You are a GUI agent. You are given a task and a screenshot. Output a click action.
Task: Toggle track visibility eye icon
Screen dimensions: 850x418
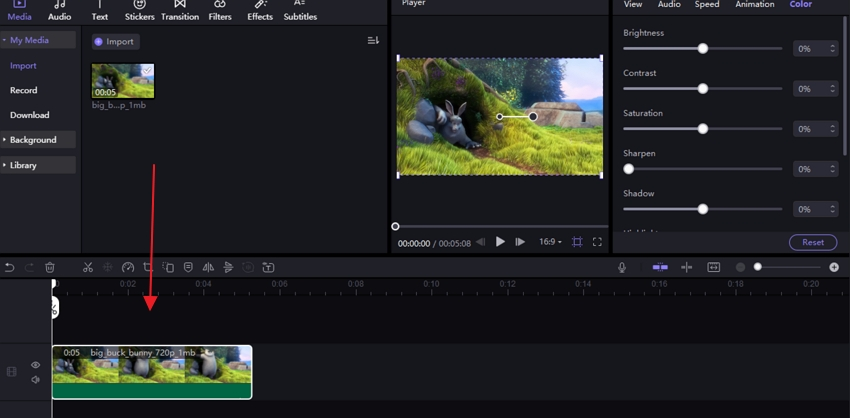coord(35,365)
